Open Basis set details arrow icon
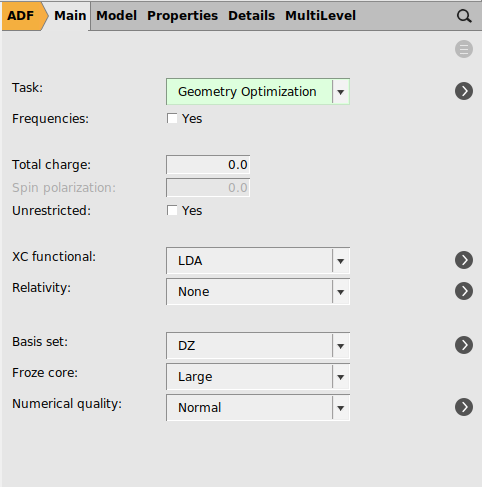The height and width of the screenshot is (487, 482). [464, 345]
